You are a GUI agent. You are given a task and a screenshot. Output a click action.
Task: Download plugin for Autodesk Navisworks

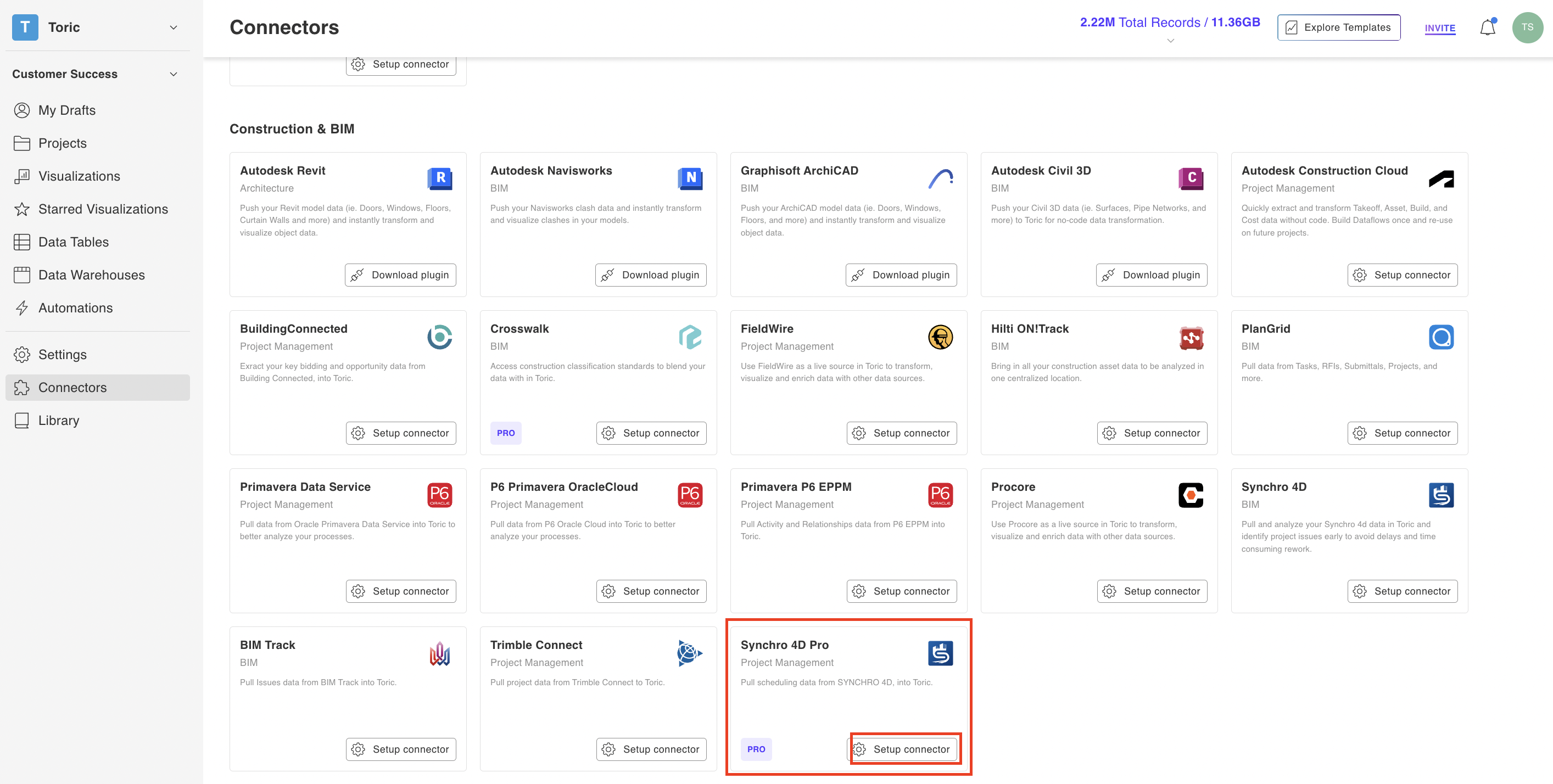tap(651, 275)
